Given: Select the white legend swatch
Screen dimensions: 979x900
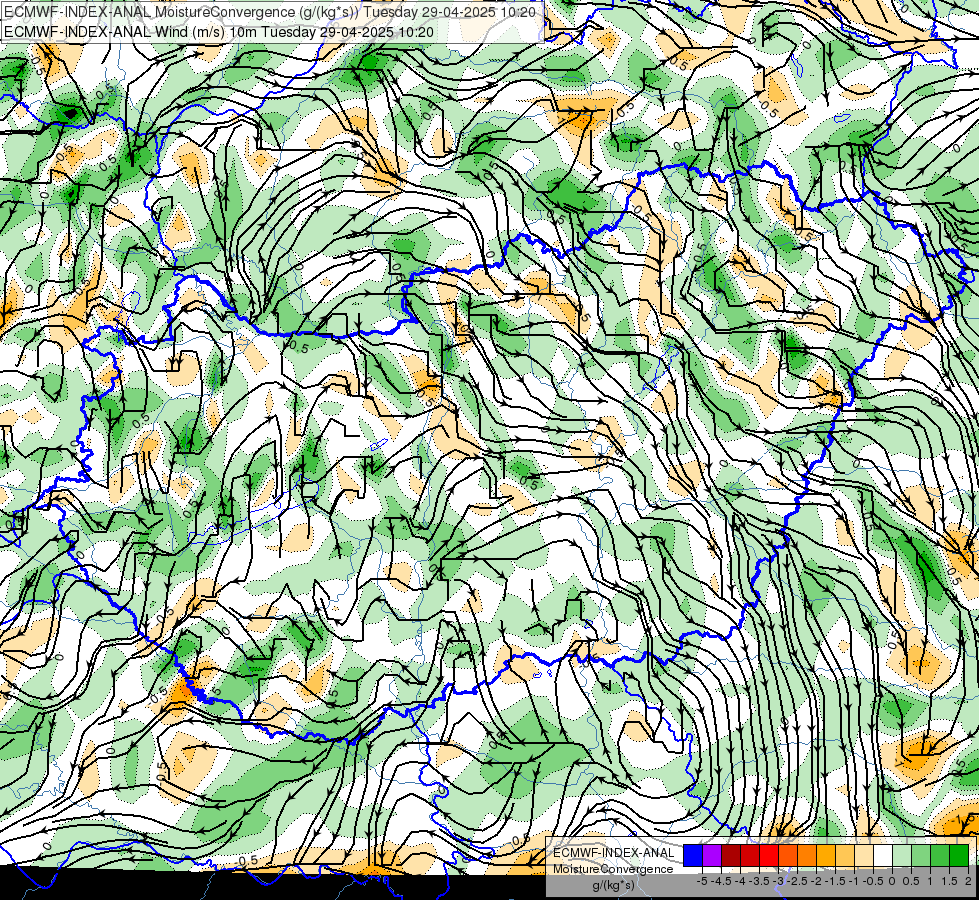Looking at the screenshot, I should tap(883, 855).
